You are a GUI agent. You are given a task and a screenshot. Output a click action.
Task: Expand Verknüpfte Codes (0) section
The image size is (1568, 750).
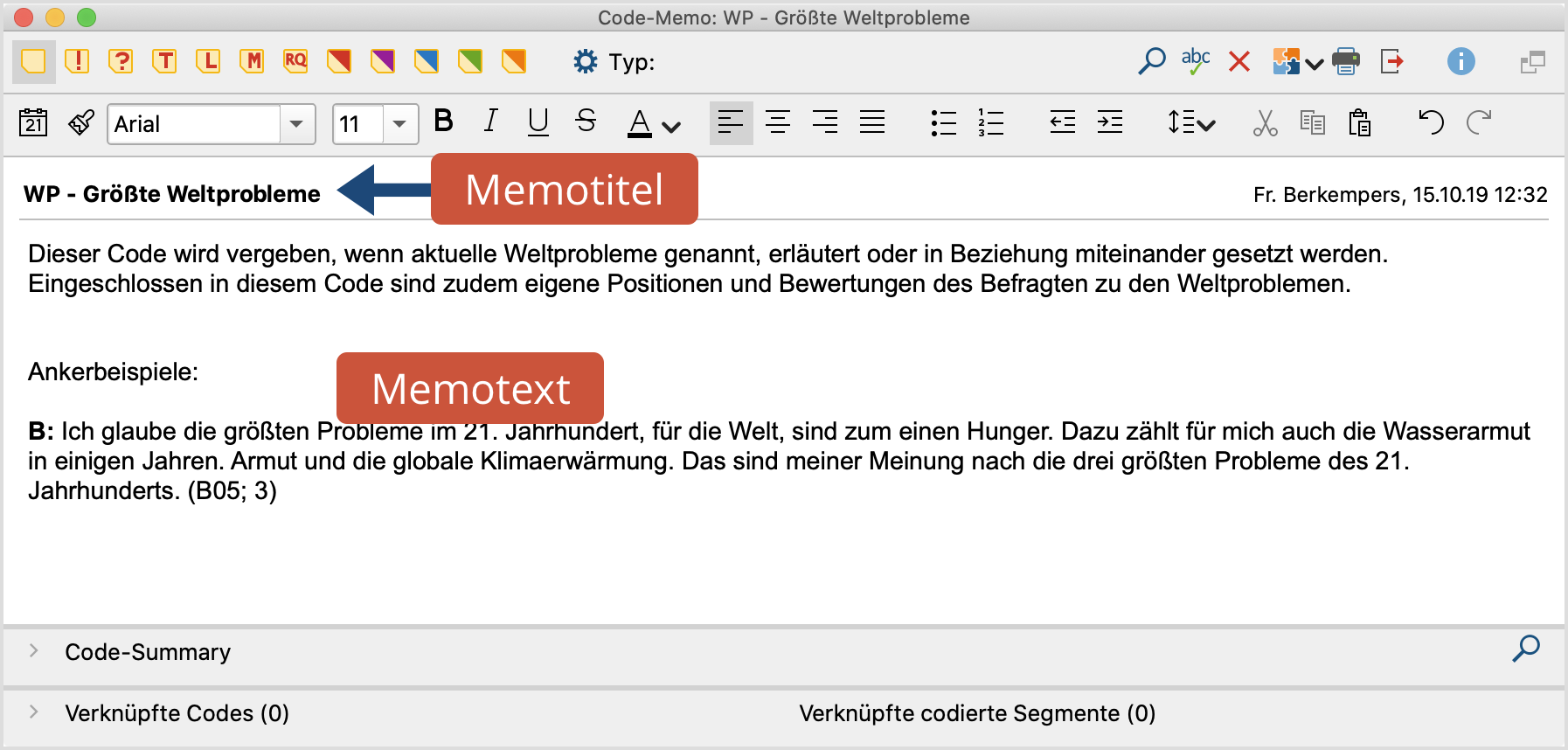tap(33, 712)
